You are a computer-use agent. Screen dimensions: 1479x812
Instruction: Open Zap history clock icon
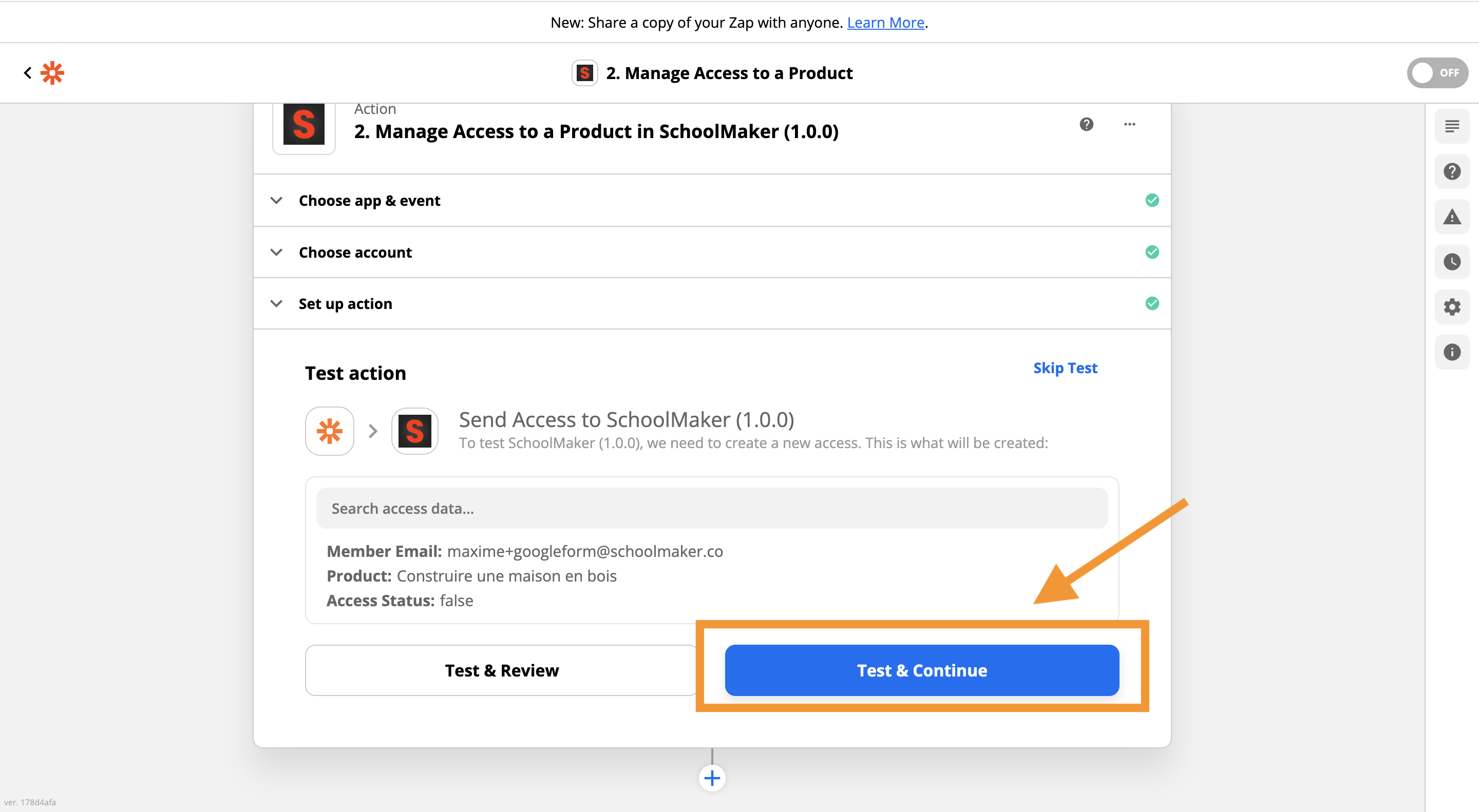point(1451,262)
